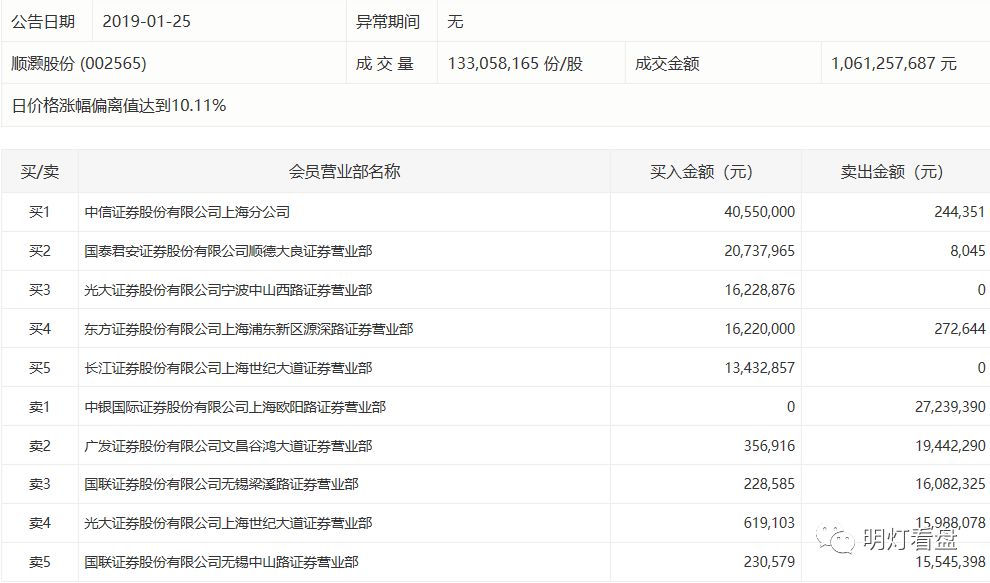Select sell amount 244,351
The width and height of the screenshot is (990, 583).
(x=960, y=212)
